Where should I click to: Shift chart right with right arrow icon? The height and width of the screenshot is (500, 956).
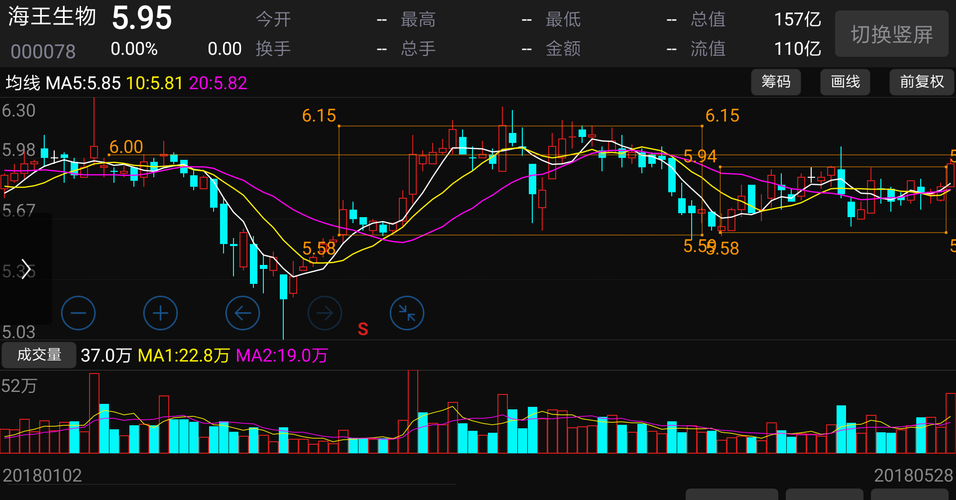[x=324, y=313]
